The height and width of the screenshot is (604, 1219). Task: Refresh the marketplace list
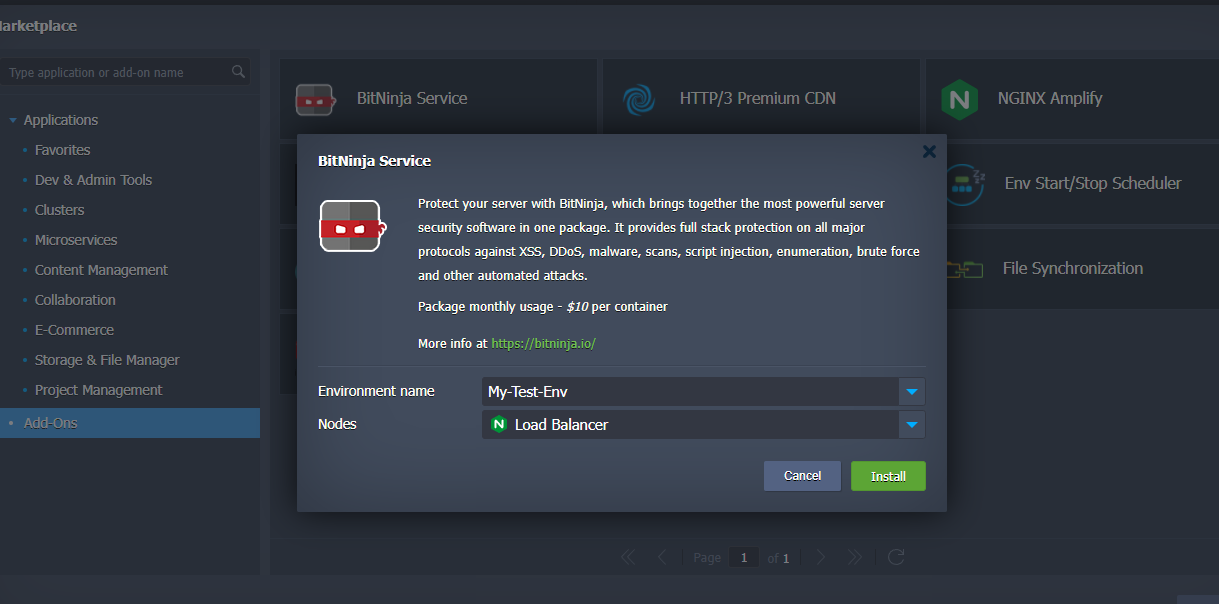896,557
